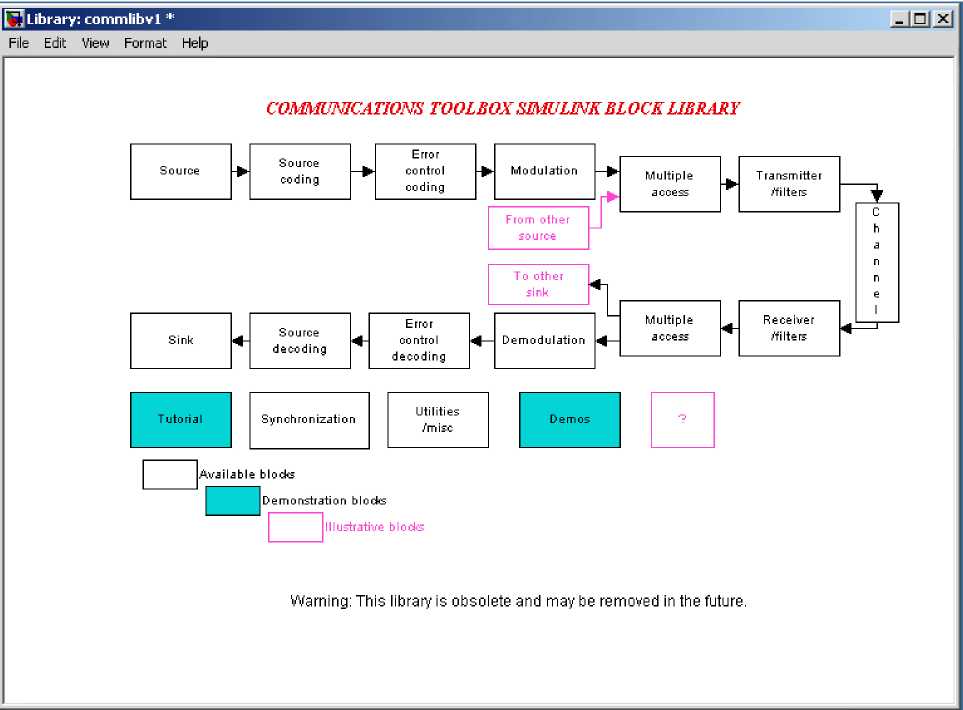Click the white Available blocks legend box
The width and height of the screenshot is (963, 710).
(170, 474)
